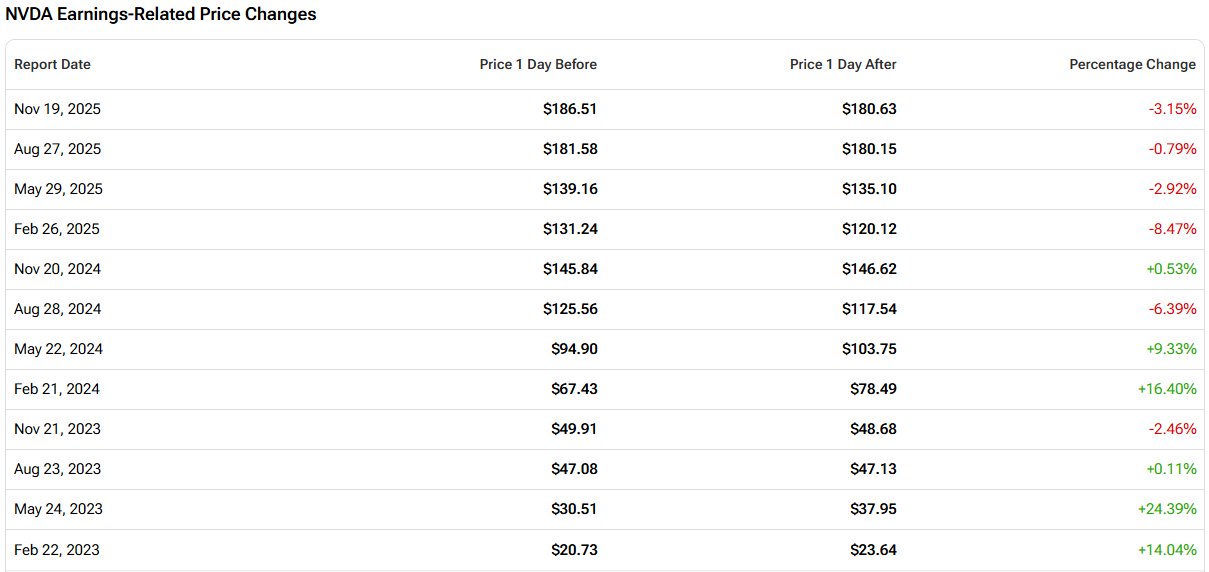1209x572 pixels.
Task: Select the +0.53% change for Nov 2024
Action: coord(1171,269)
